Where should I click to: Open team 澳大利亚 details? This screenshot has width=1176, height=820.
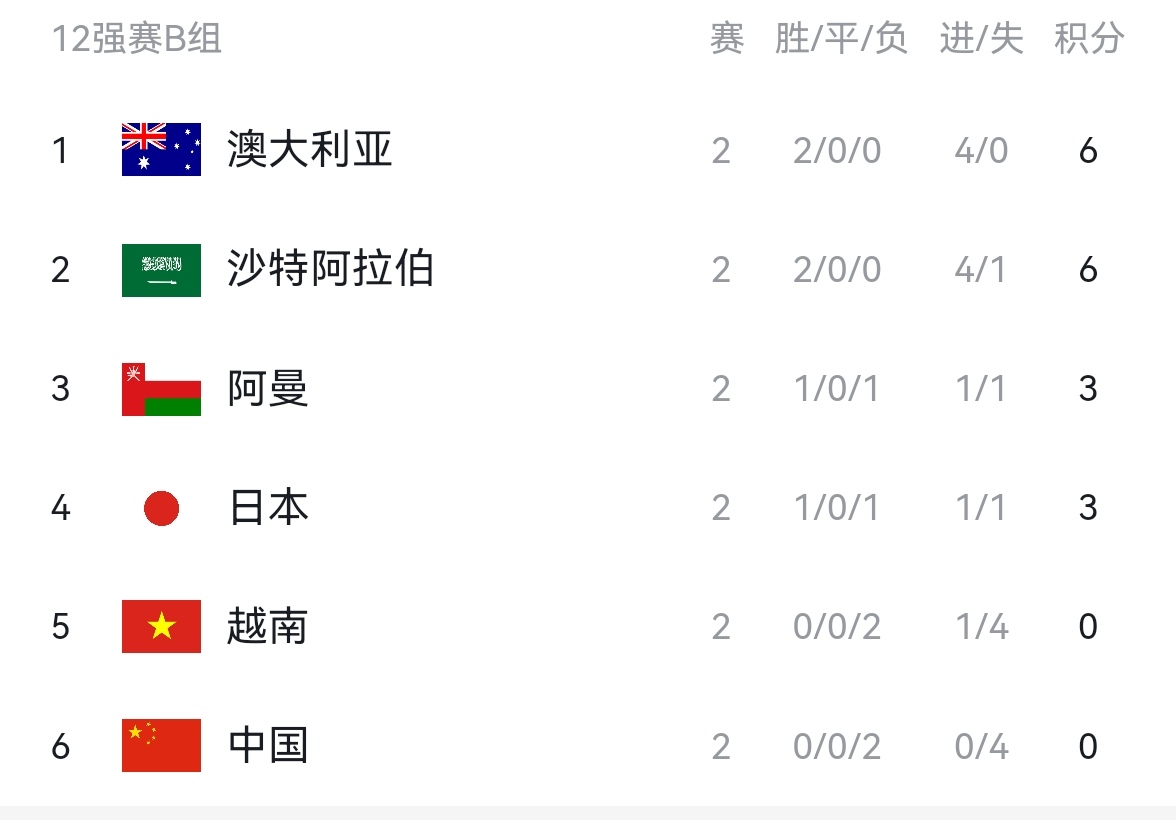click(310, 150)
